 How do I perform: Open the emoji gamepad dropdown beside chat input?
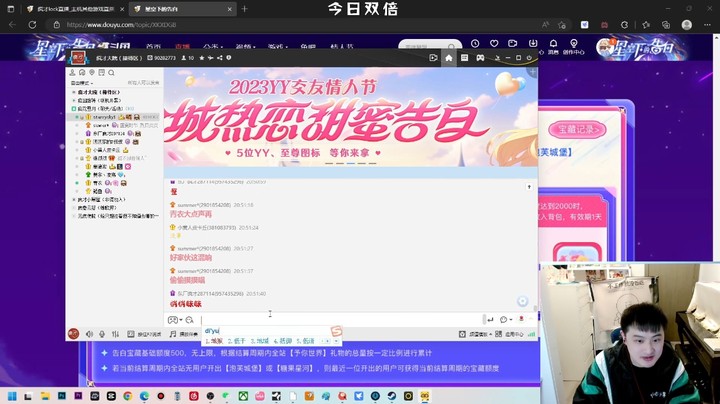(175, 320)
